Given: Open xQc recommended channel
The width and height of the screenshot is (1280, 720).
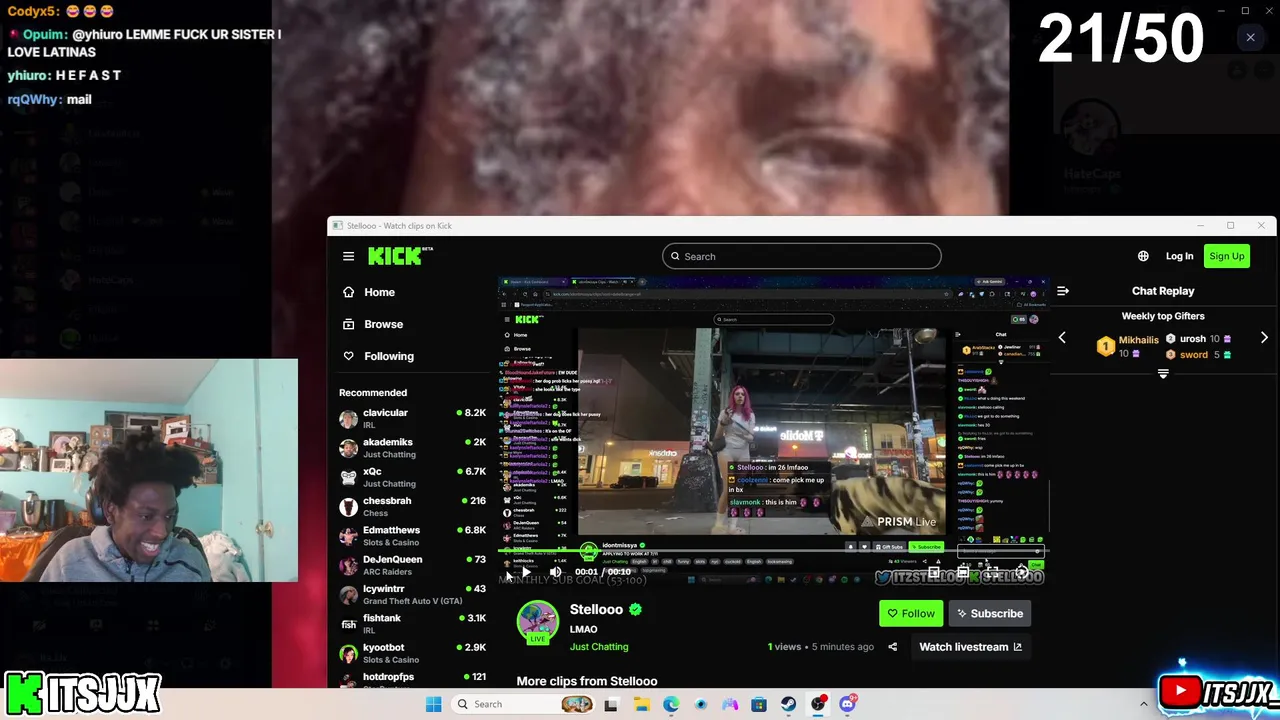Looking at the screenshot, I should pyautogui.click(x=412, y=477).
